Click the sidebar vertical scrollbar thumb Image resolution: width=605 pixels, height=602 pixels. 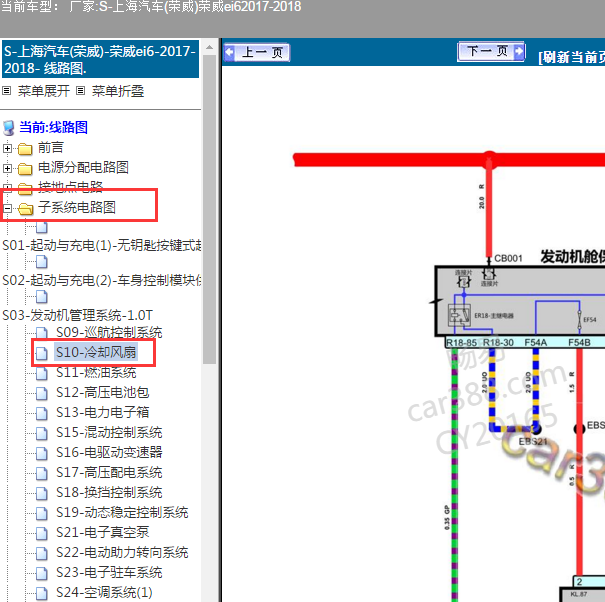tap(210, 209)
